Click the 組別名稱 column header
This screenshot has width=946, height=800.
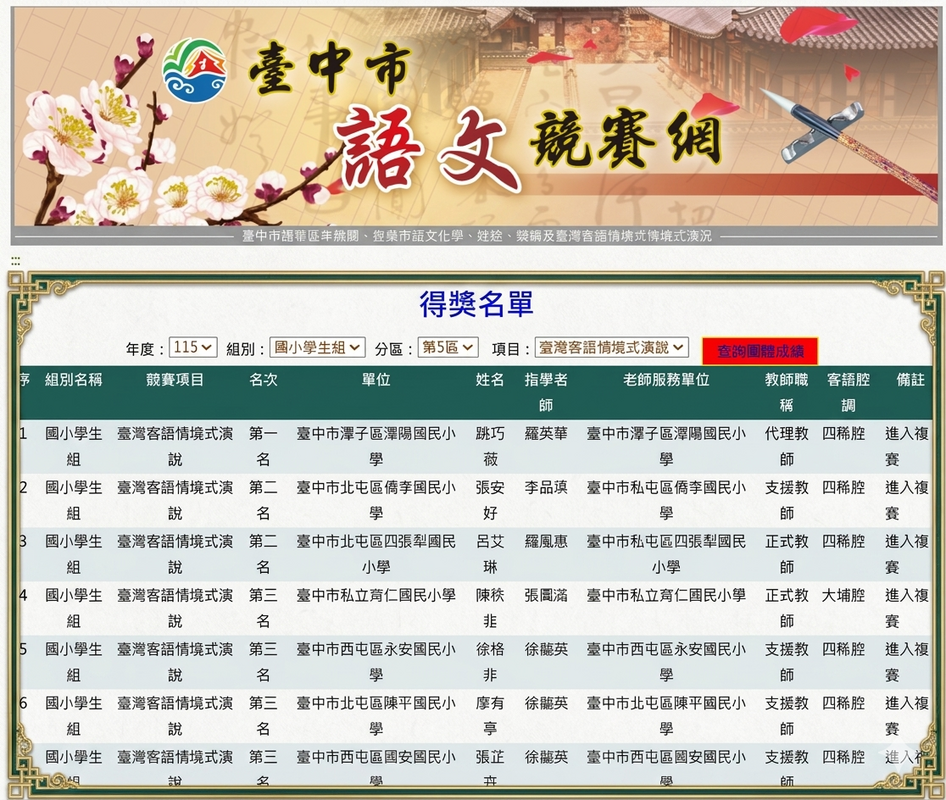tap(74, 380)
